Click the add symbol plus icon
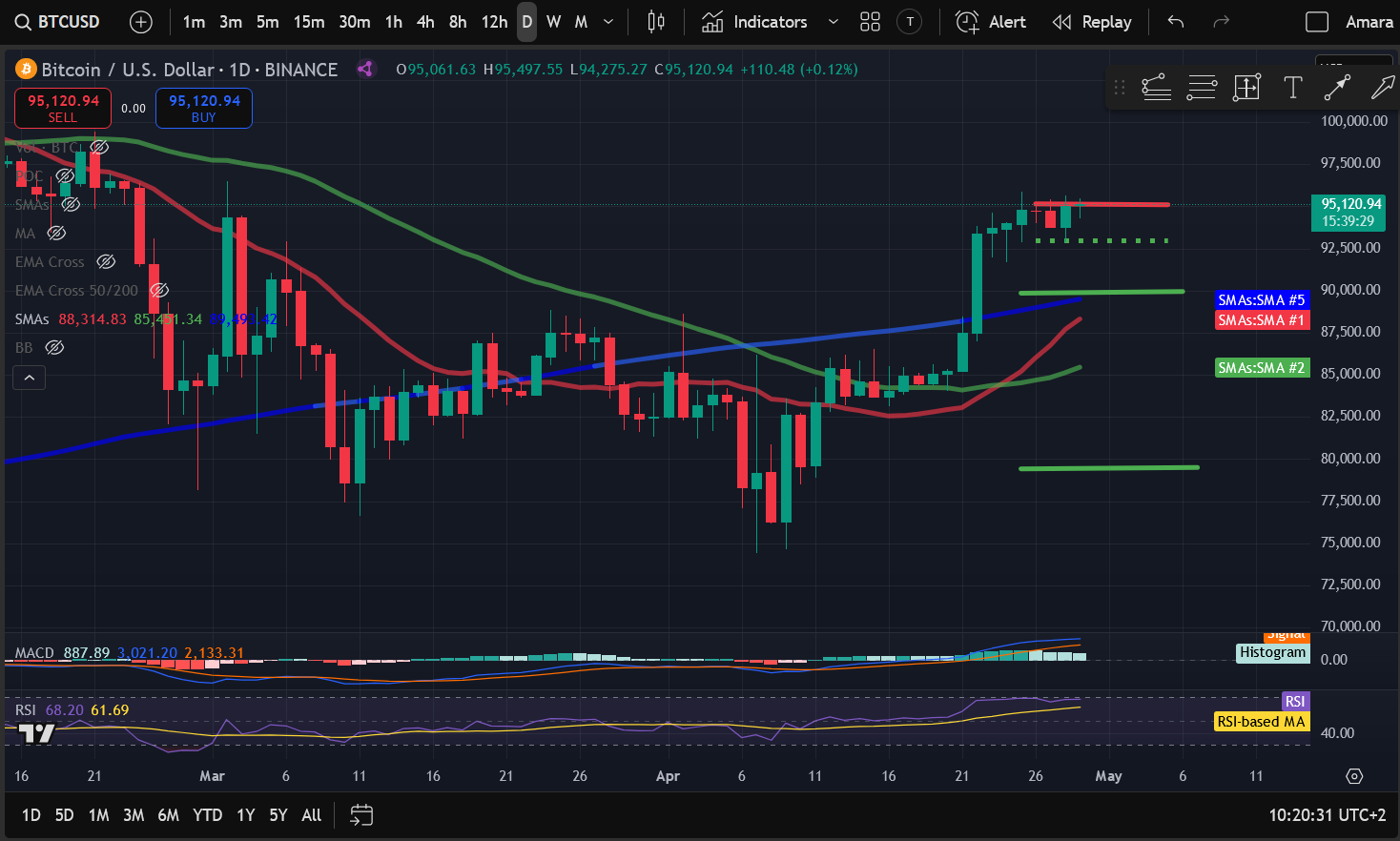1400x841 pixels. click(x=140, y=22)
